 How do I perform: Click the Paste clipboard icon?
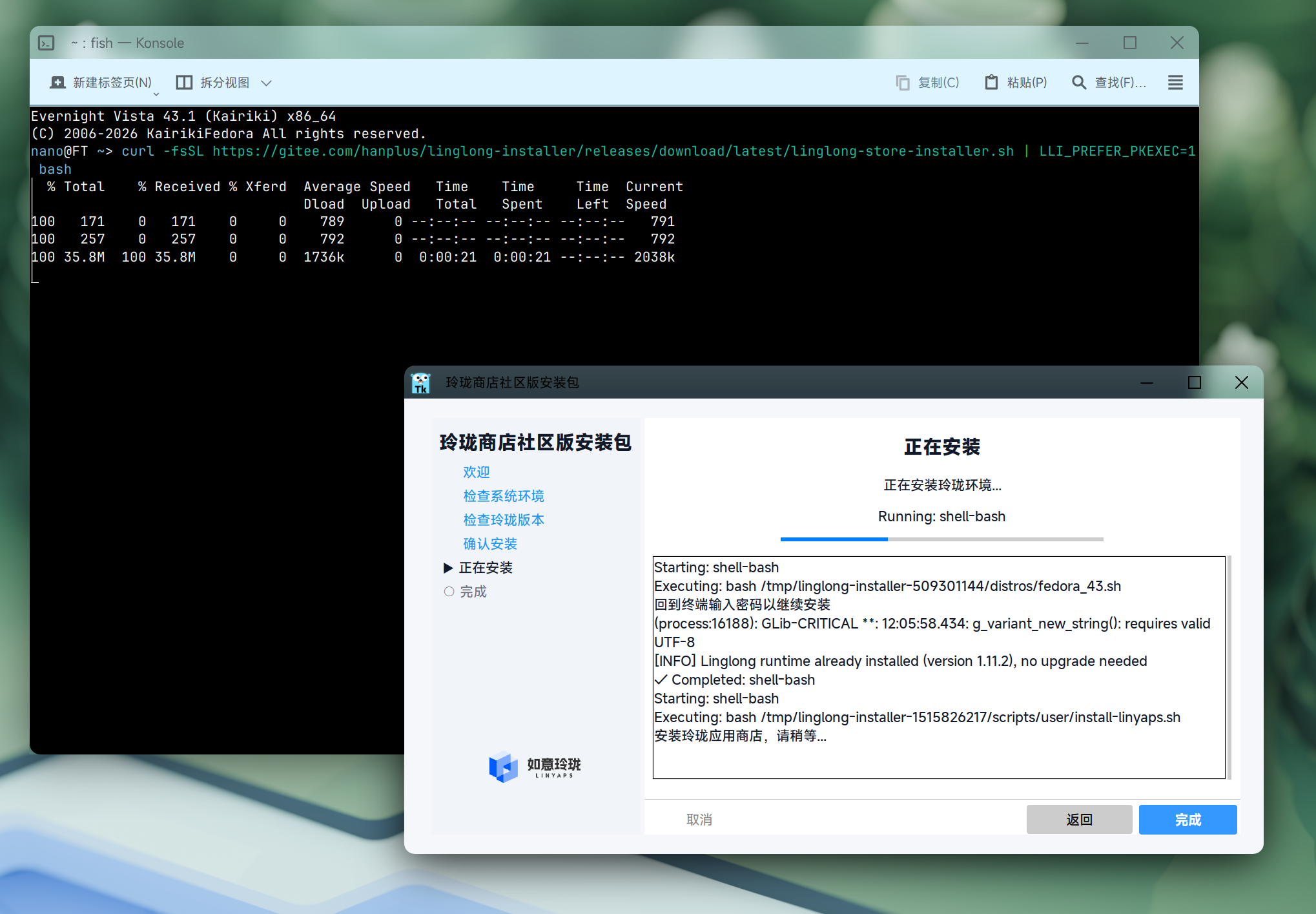991,82
